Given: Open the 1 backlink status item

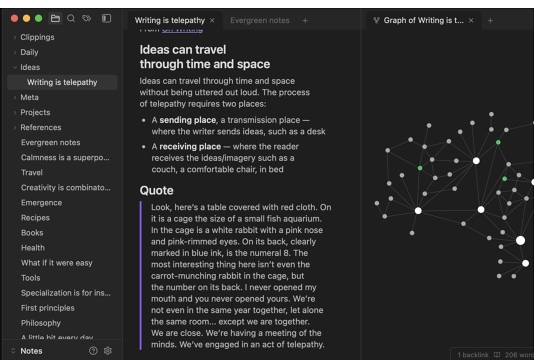Looking at the screenshot, I should tap(473, 355).
